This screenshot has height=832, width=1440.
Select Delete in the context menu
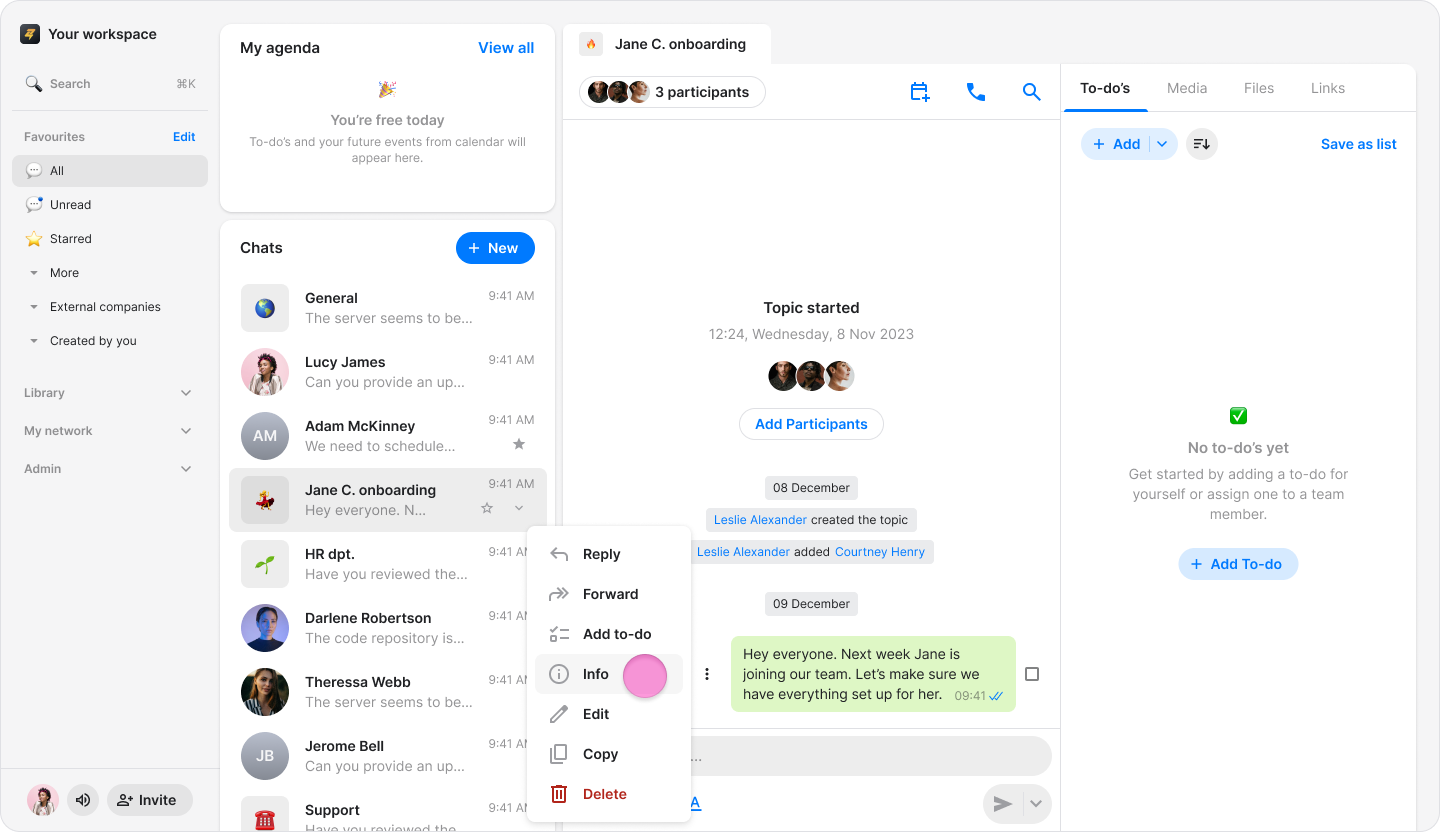(x=609, y=794)
